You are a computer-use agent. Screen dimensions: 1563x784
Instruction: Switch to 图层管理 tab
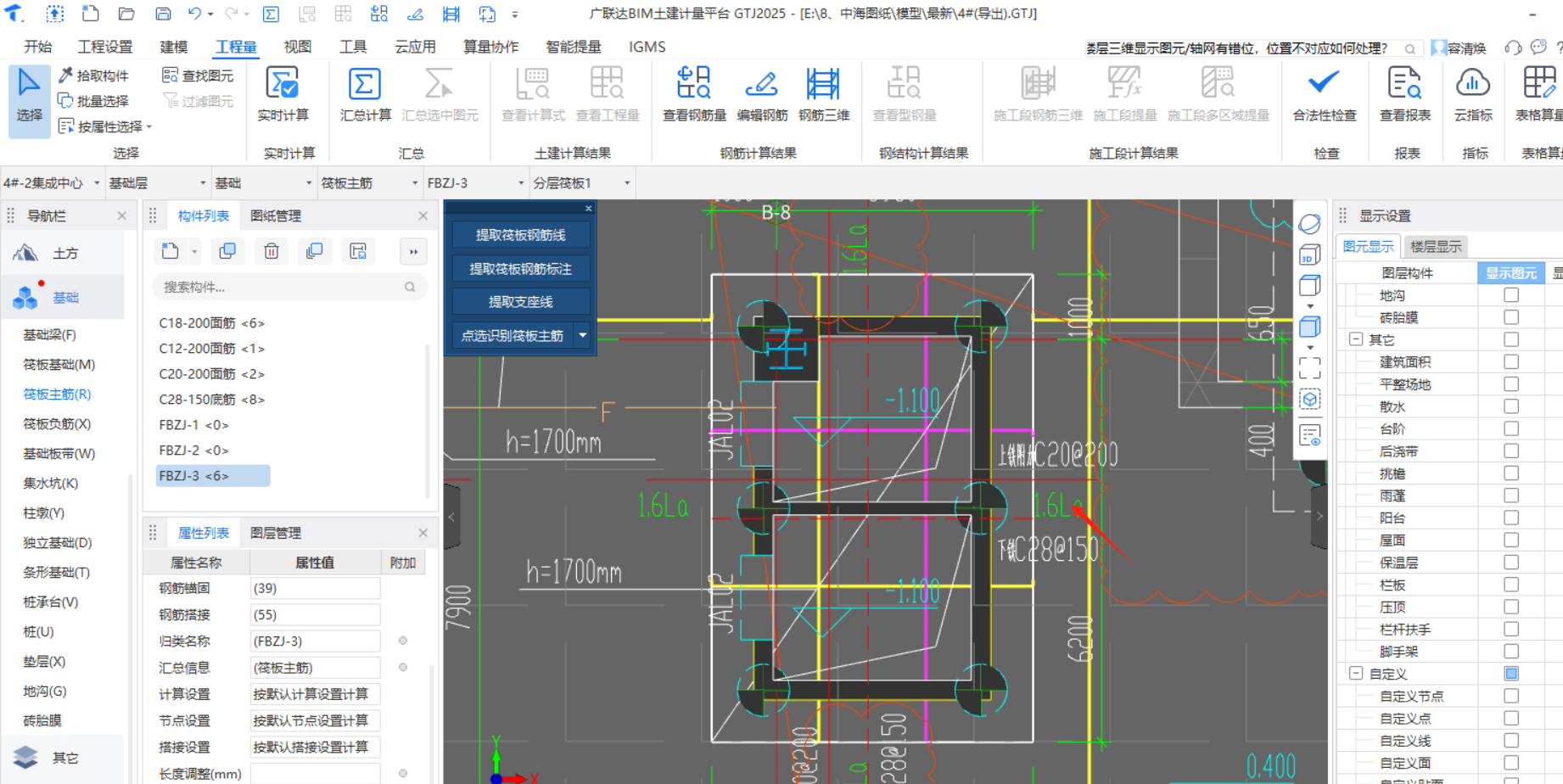276,533
